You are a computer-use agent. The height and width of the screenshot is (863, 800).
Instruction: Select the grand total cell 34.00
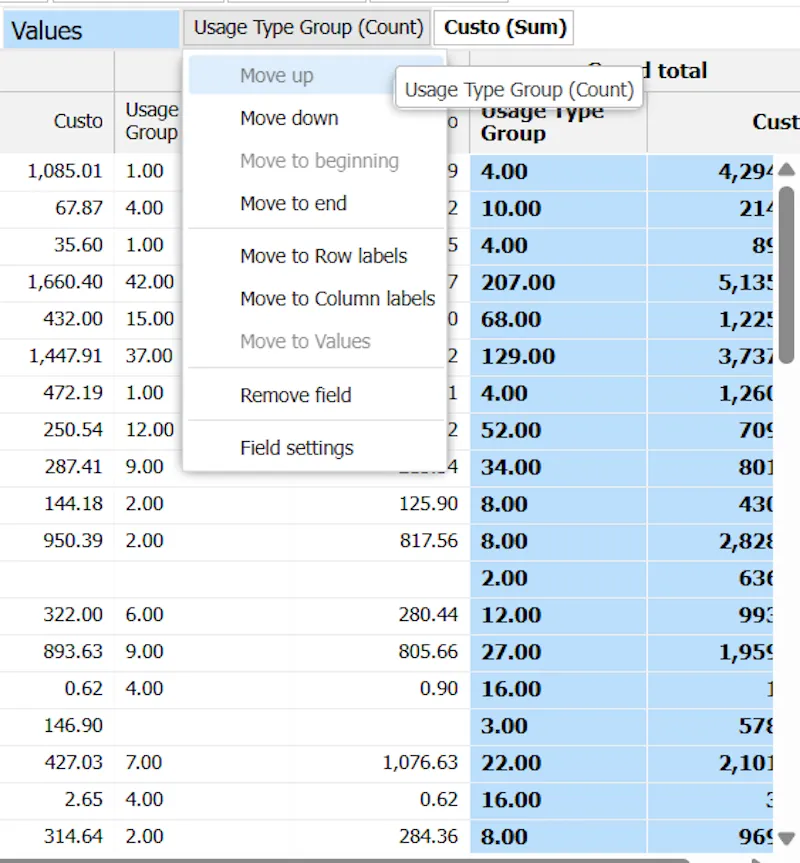click(558, 467)
